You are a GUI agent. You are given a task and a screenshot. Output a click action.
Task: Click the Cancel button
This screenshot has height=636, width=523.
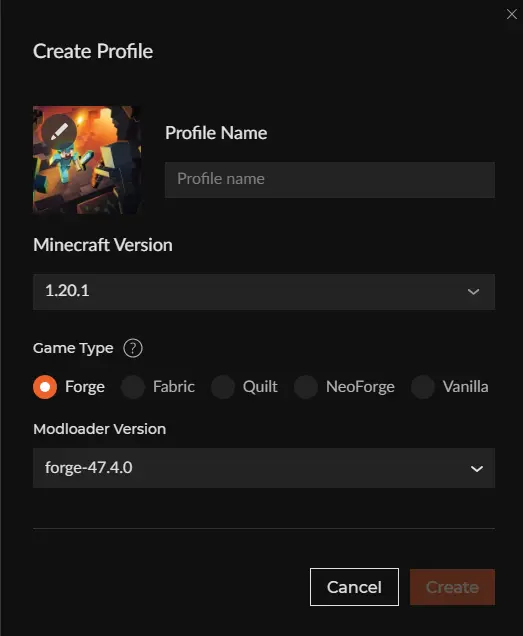(354, 587)
